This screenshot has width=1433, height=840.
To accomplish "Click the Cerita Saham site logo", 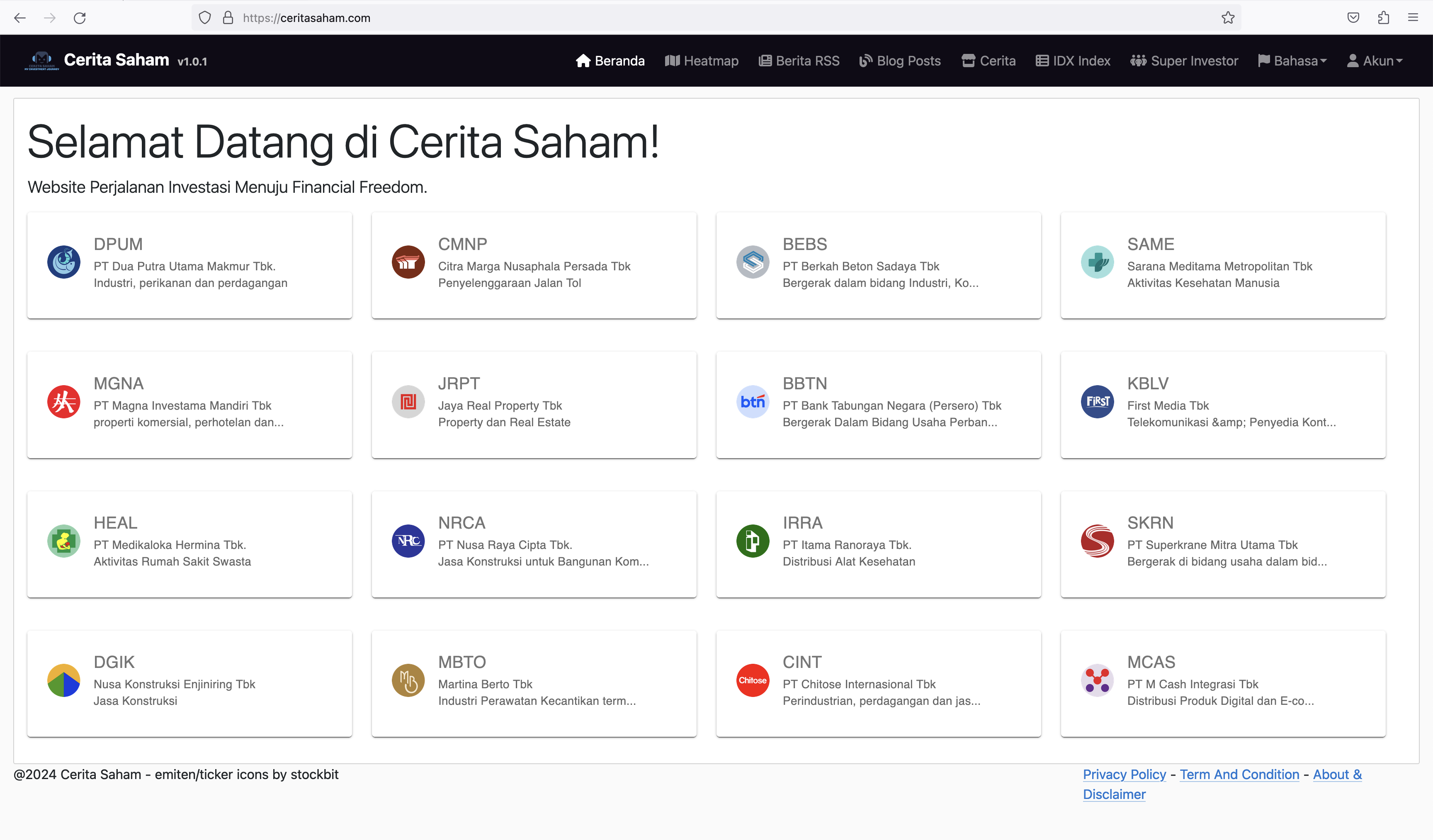I will pos(41,60).
